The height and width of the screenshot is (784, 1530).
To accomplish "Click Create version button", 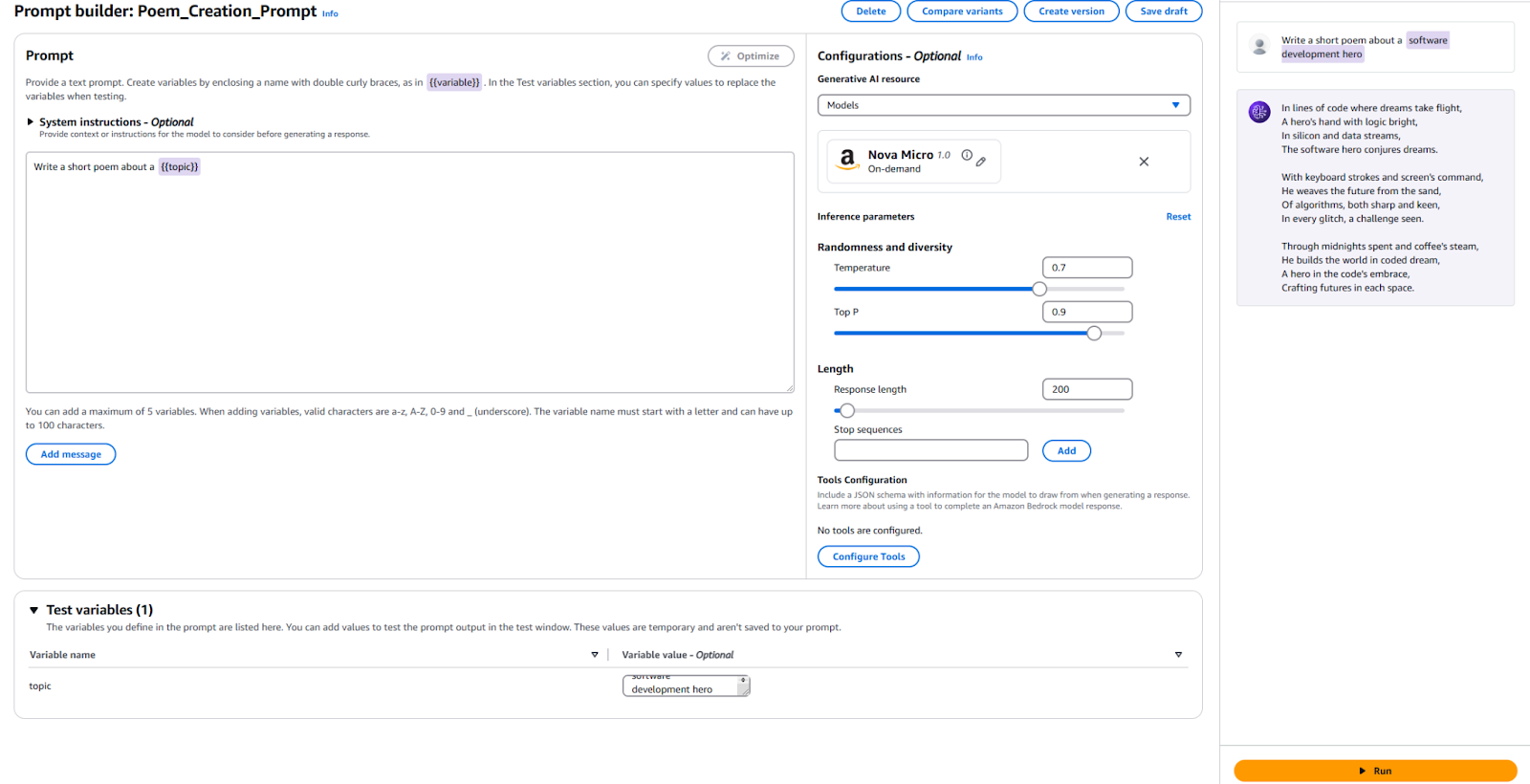I will tap(1071, 11).
